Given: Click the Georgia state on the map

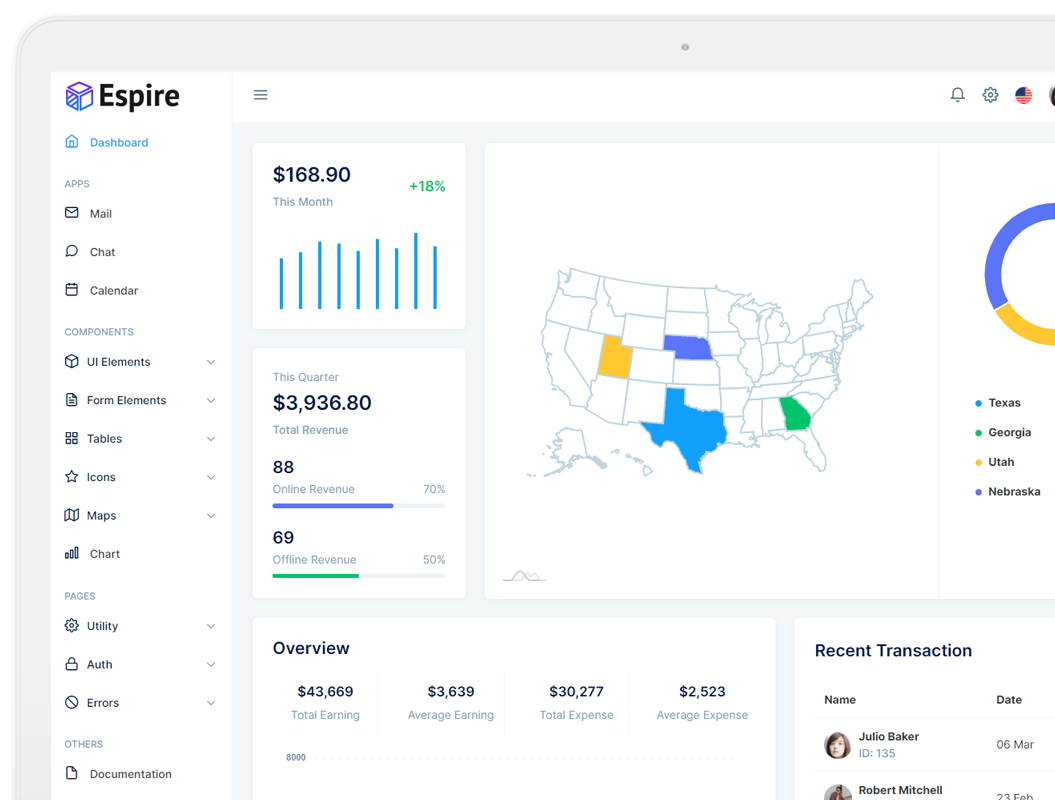Looking at the screenshot, I should click(795, 413).
